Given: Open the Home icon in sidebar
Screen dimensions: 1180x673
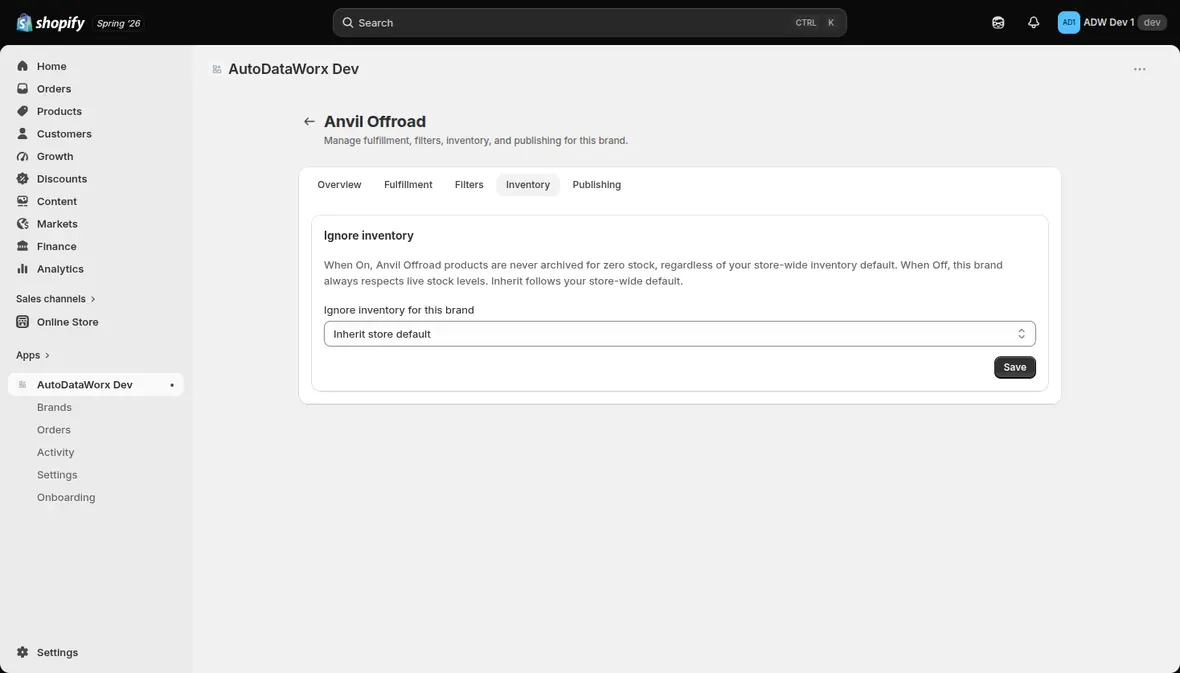Looking at the screenshot, I should coord(23,66).
